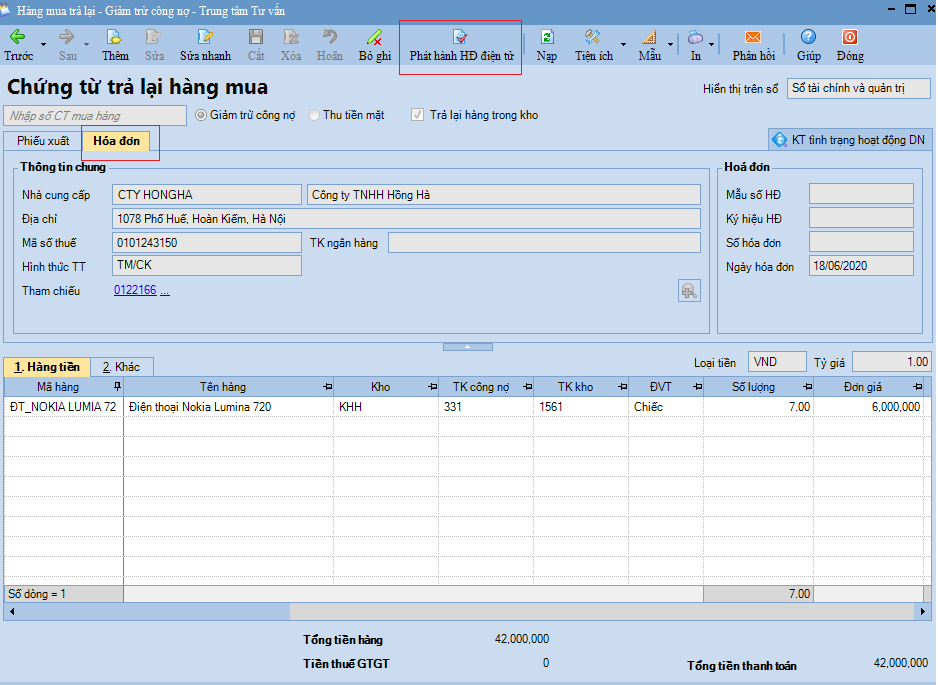This screenshot has height=685, width=938.
Task: Send feedback via Phản hồi
Action: click(753, 45)
